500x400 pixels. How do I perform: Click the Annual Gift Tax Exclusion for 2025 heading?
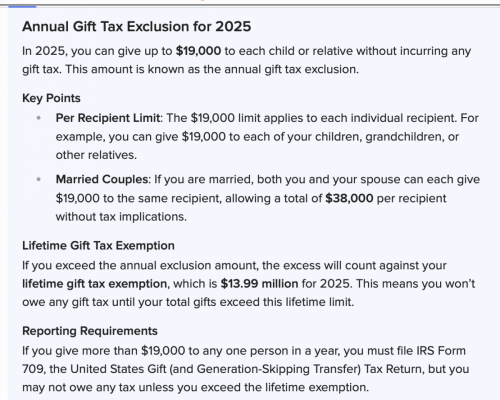coord(137,27)
